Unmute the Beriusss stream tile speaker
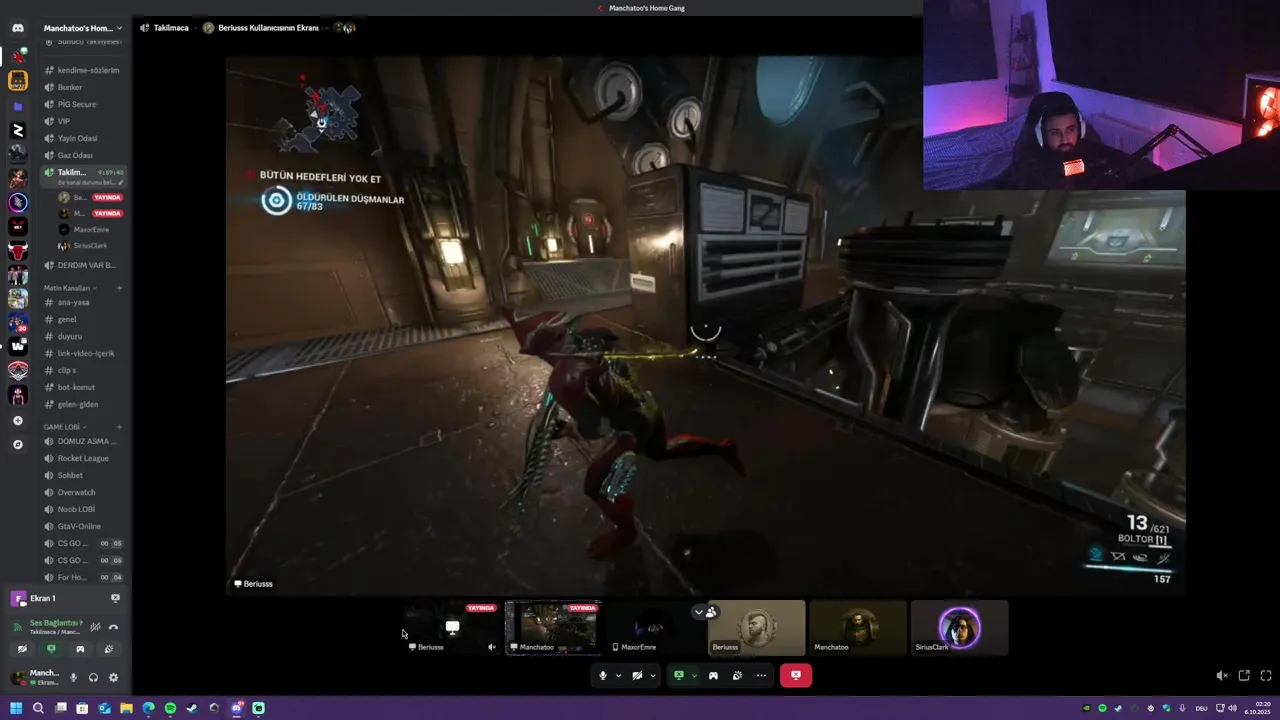Screen dimensions: 1280x720 (491, 647)
